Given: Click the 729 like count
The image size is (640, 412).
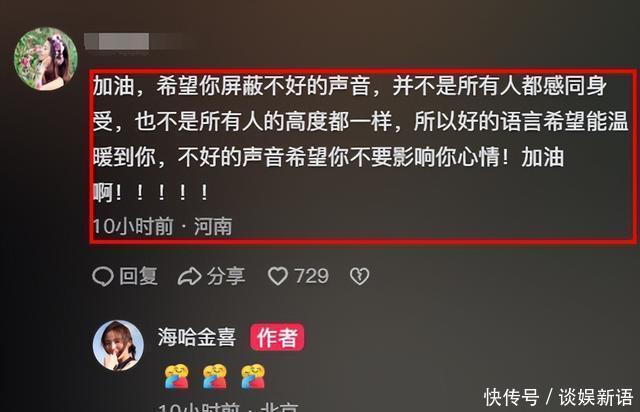Looking at the screenshot, I should point(311,276).
